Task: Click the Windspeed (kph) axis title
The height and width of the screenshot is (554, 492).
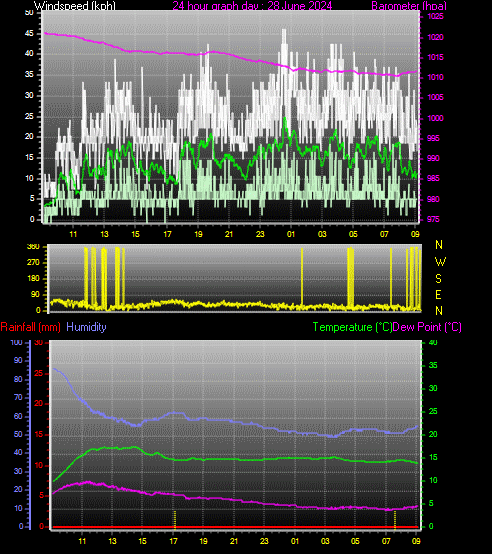Action: click(75, 6)
